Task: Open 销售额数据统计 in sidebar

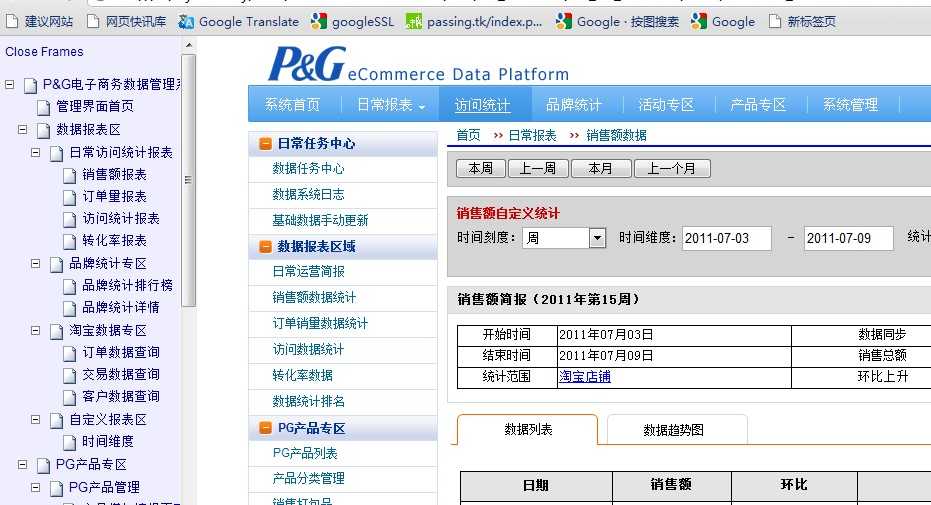Action: pyautogui.click(x=314, y=297)
